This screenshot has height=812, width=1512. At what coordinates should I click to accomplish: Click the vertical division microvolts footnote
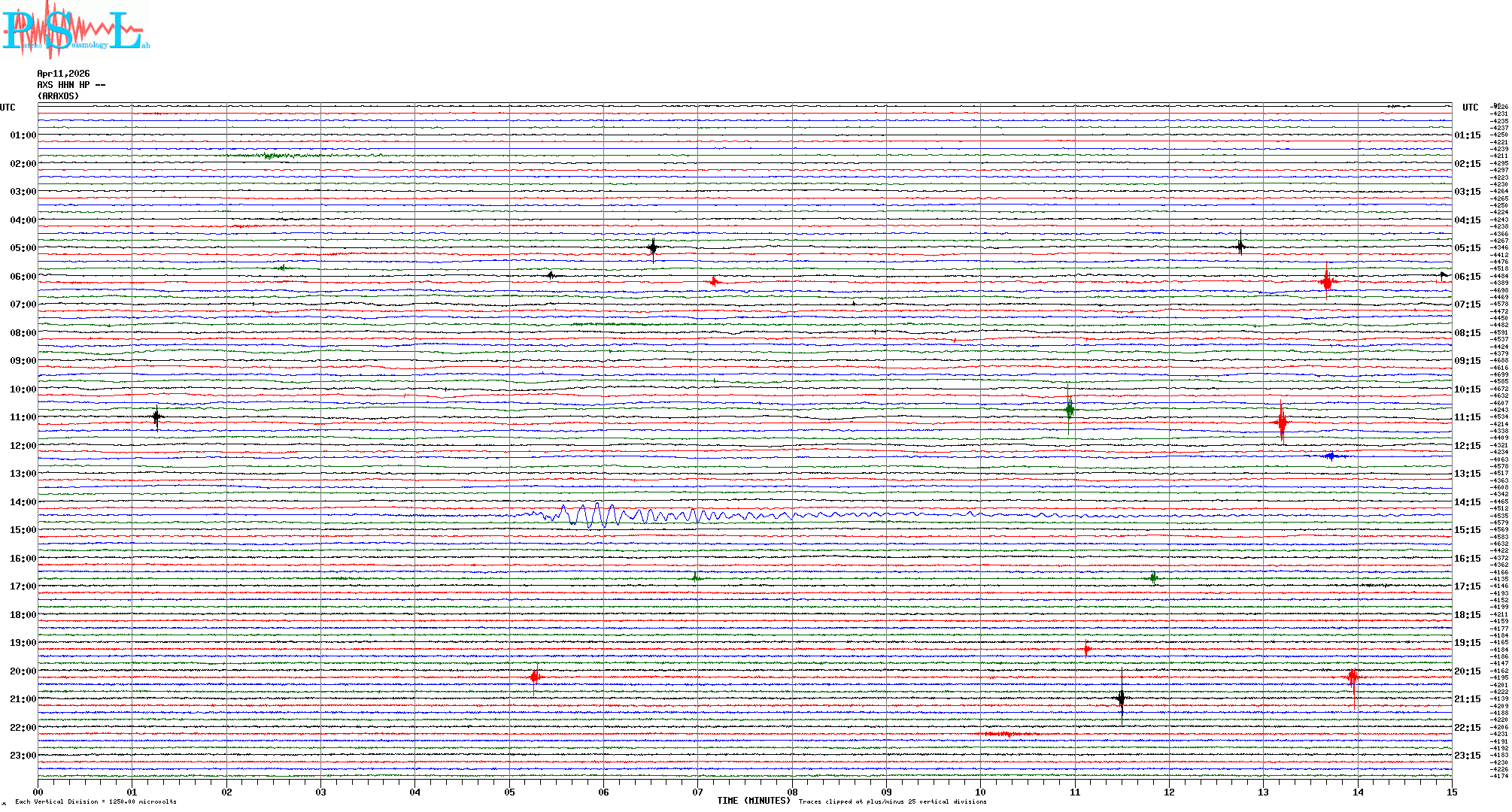[x=96, y=801]
